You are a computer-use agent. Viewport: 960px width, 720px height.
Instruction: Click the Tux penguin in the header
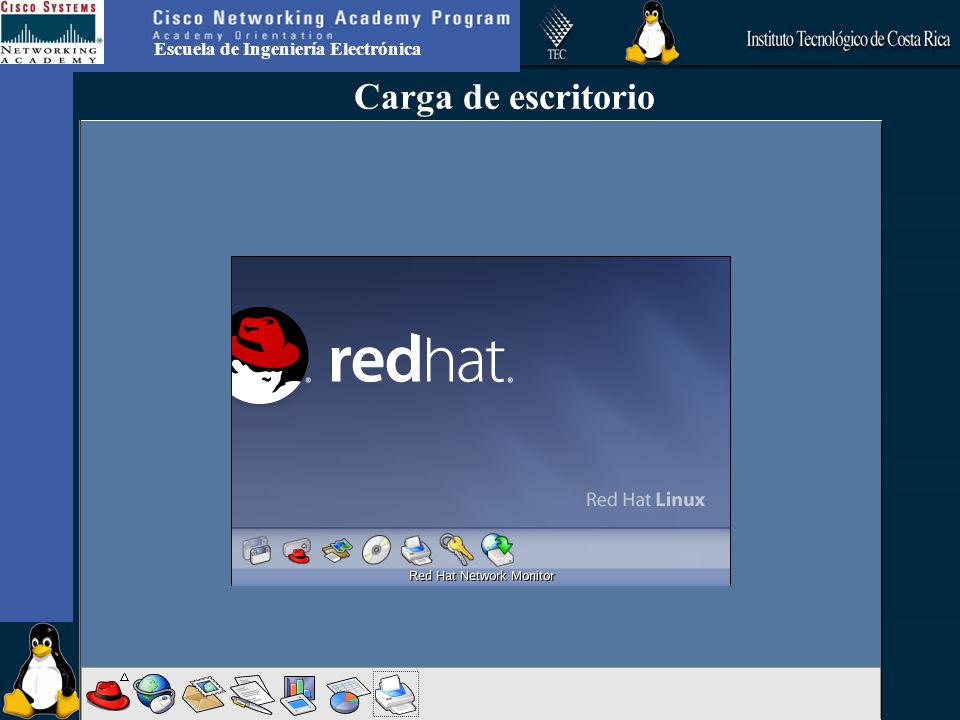tap(652, 32)
